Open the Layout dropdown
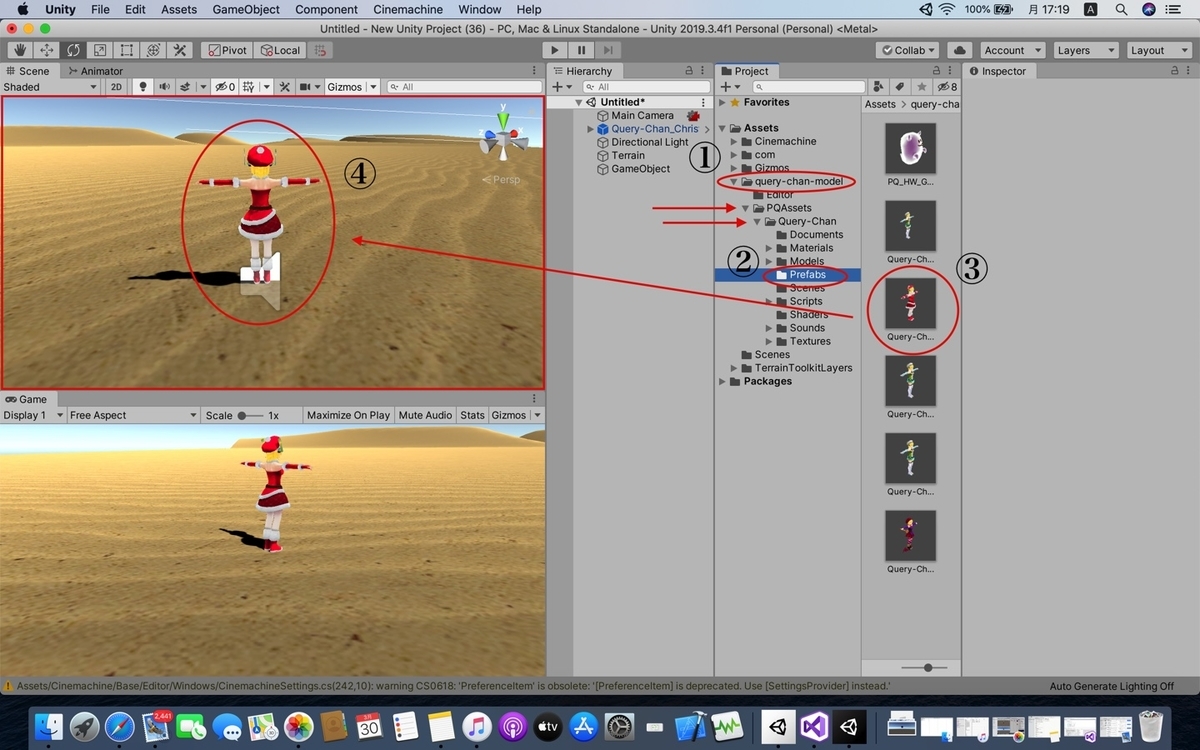Viewport: 1200px width, 750px height. click(1158, 50)
